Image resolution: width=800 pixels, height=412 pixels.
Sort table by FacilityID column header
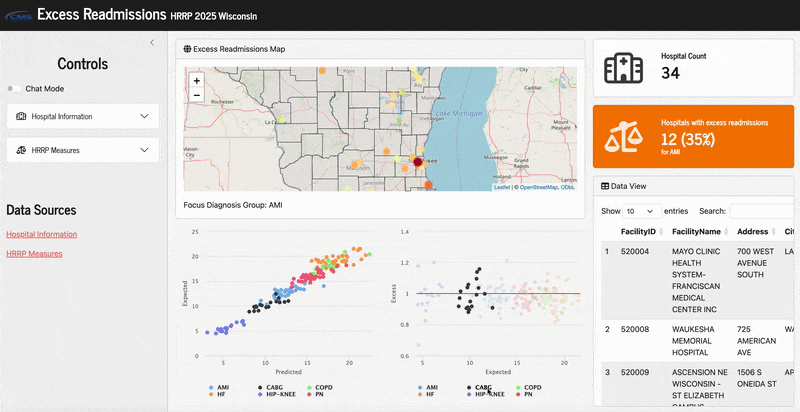638,232
